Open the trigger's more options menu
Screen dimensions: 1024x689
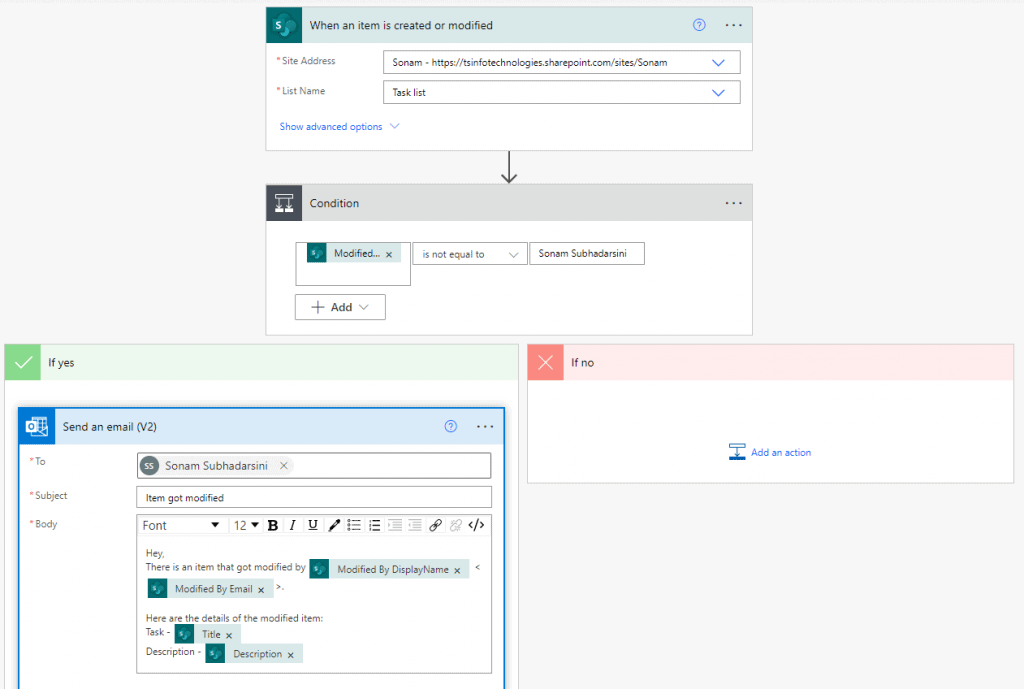click(x=733, y=25)
